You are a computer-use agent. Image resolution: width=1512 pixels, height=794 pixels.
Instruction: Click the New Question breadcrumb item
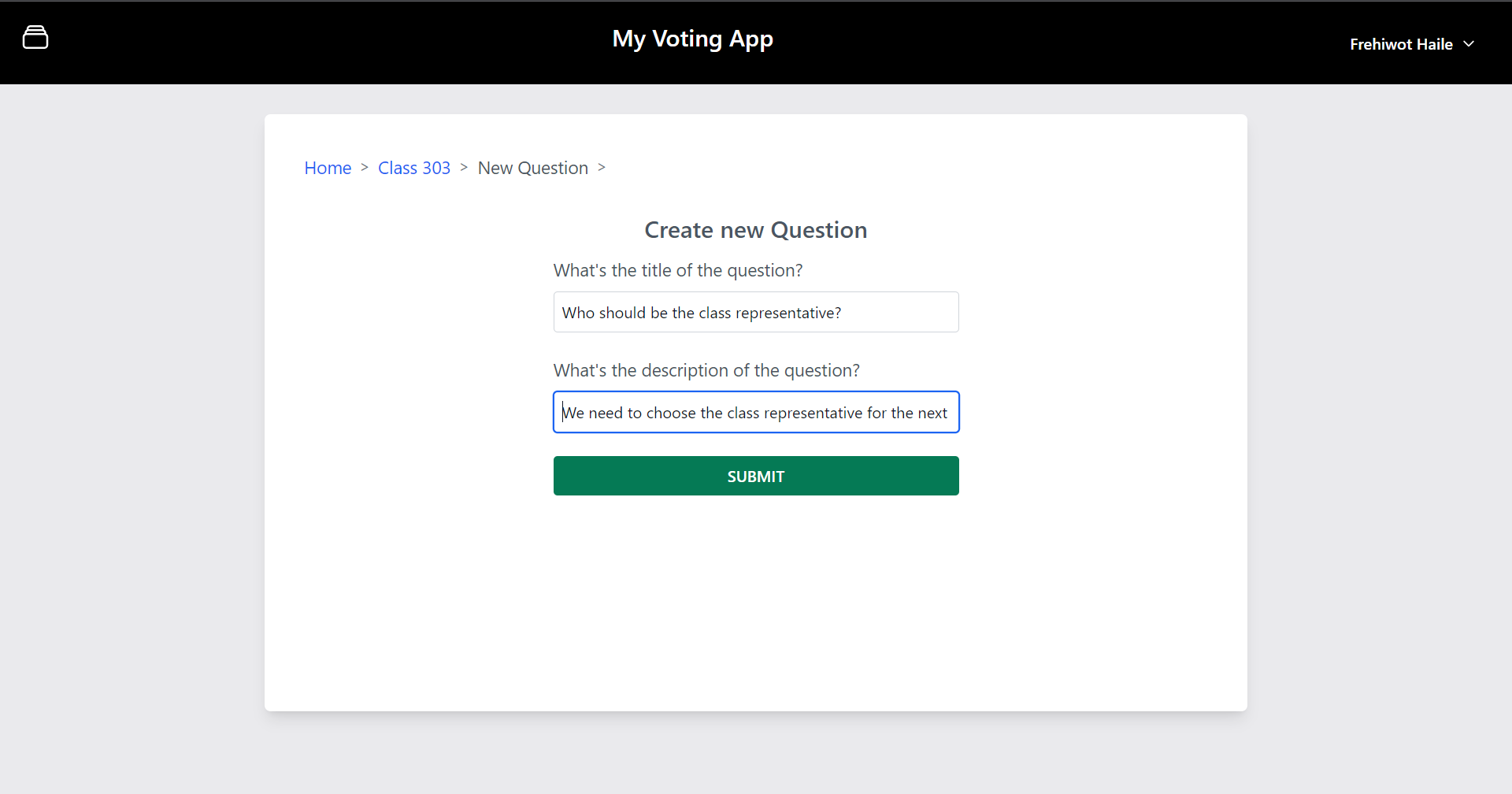[x=532, y=168]
